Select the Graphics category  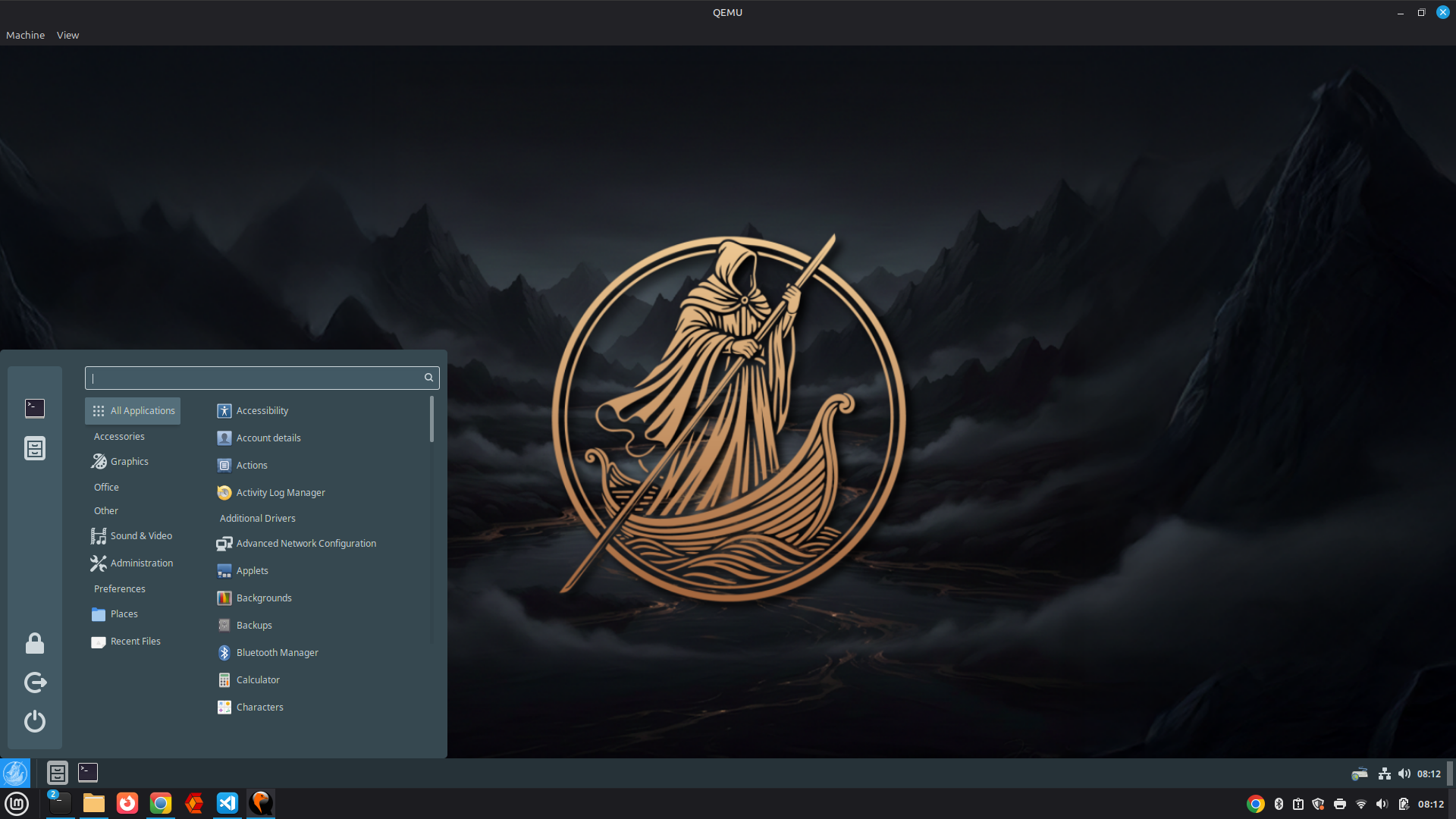pyautogui.click(x=129, y=461)
